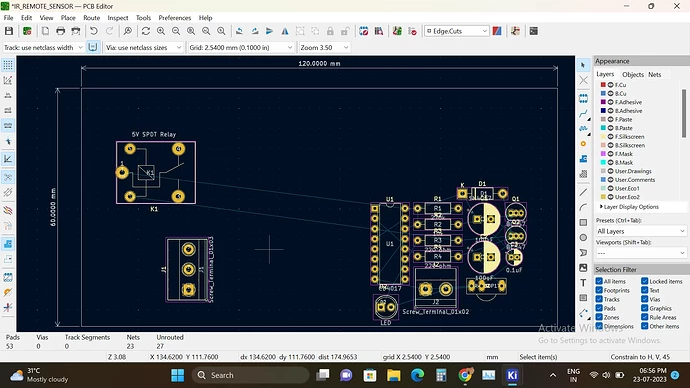The width and height of the screenshot is (690, 388).
Task: Click the Print icon
Action: click(x=60, y=31)
